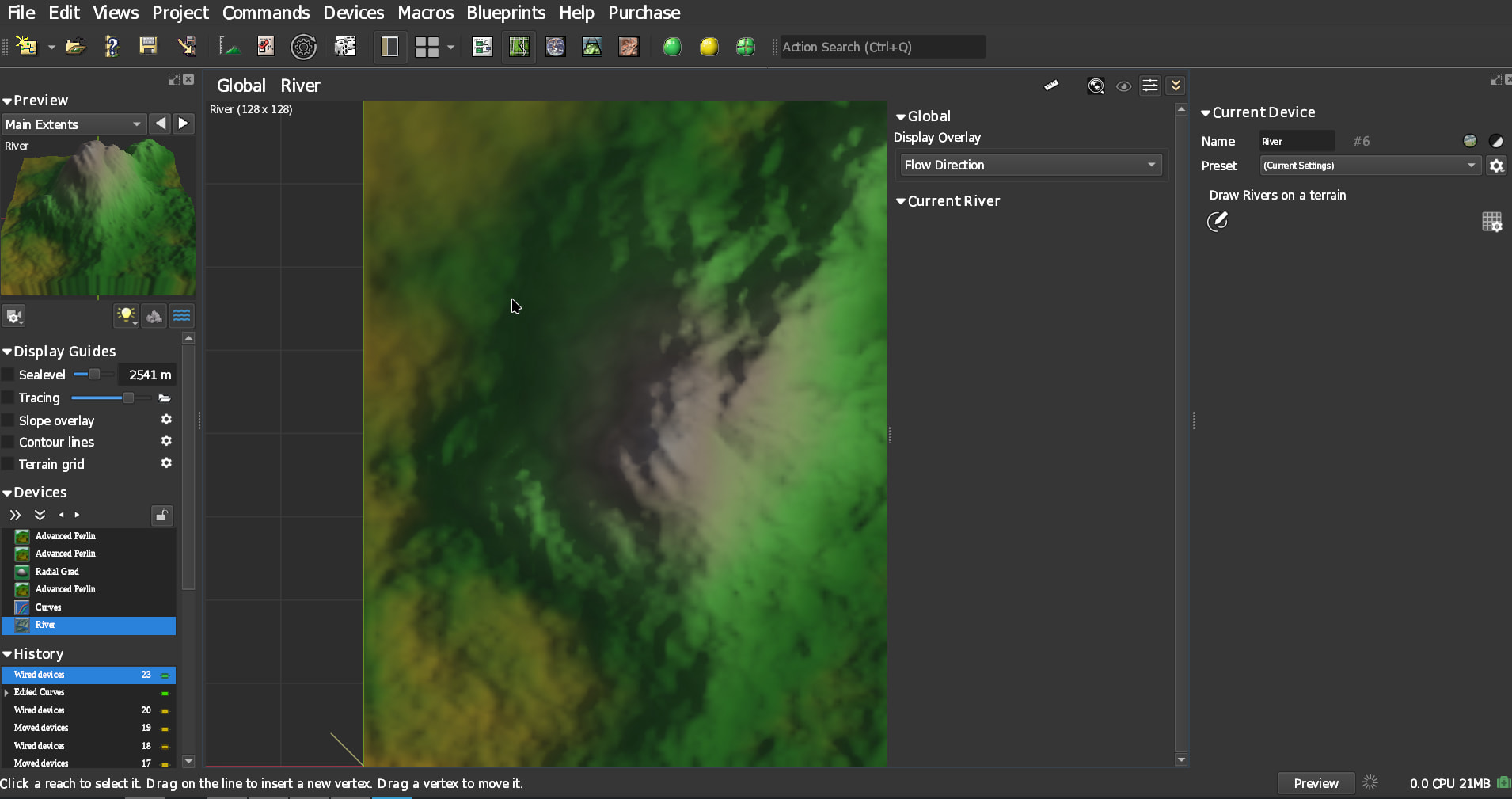Select the ruler measure tool

pyautogui.click(x=1051, y=86)
